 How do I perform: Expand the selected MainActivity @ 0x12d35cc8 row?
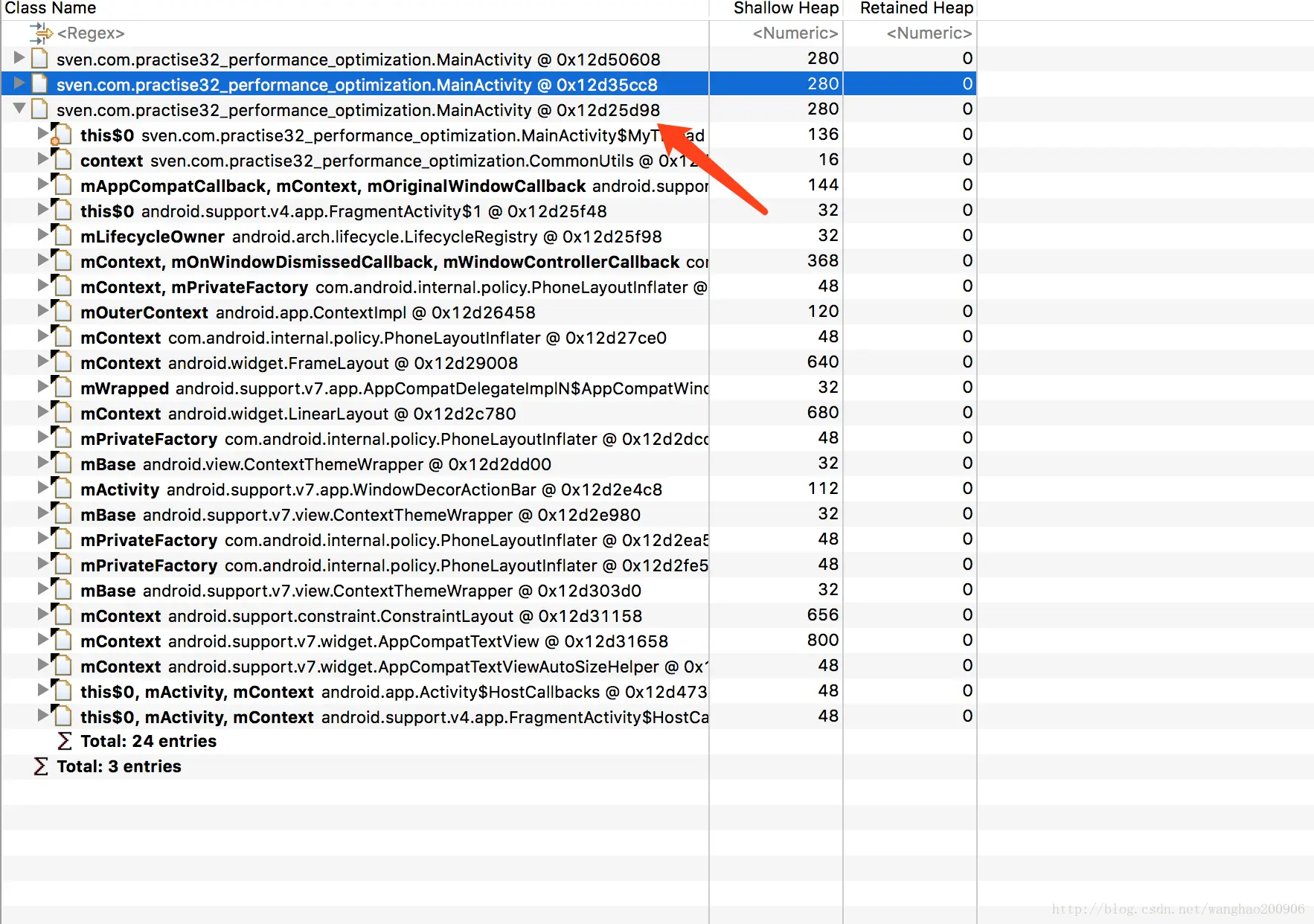[x=19, y=83]
